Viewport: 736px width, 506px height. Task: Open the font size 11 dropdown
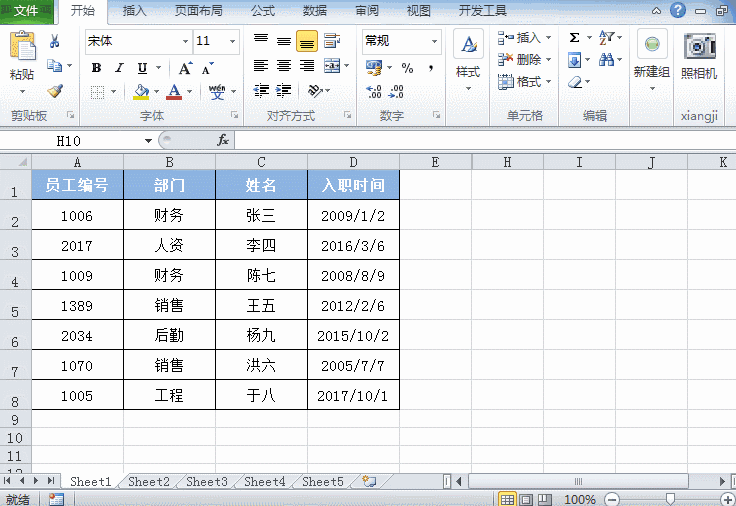[x=232, y=41]
